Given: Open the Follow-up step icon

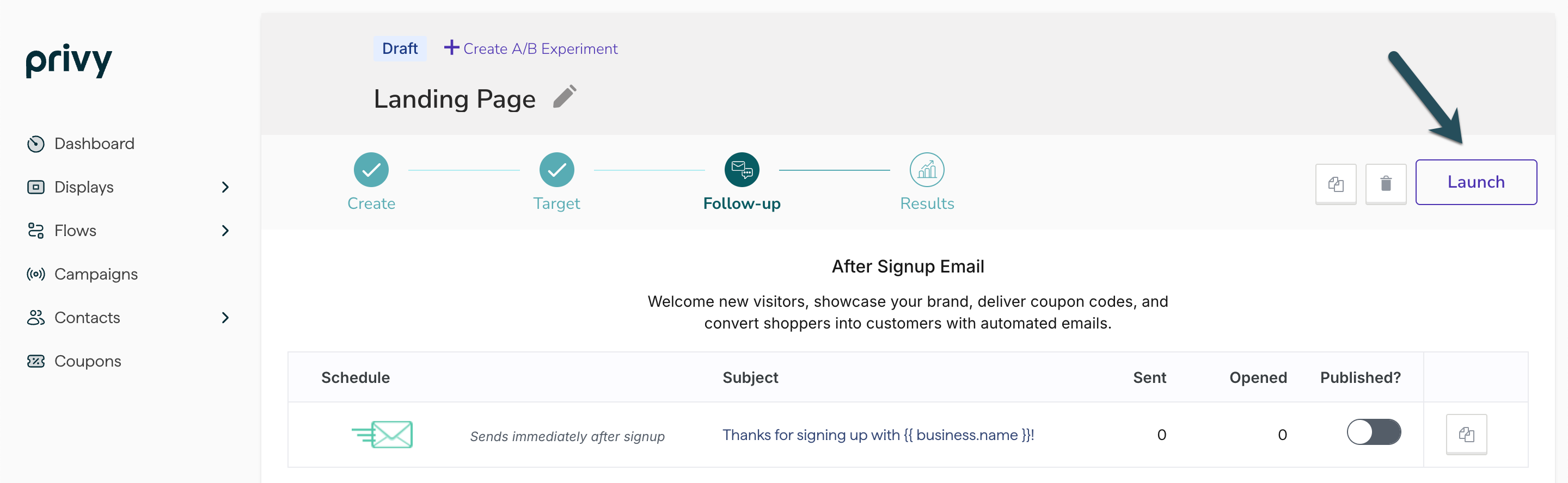Looking at the screenshot, I should tap(741, 170).
